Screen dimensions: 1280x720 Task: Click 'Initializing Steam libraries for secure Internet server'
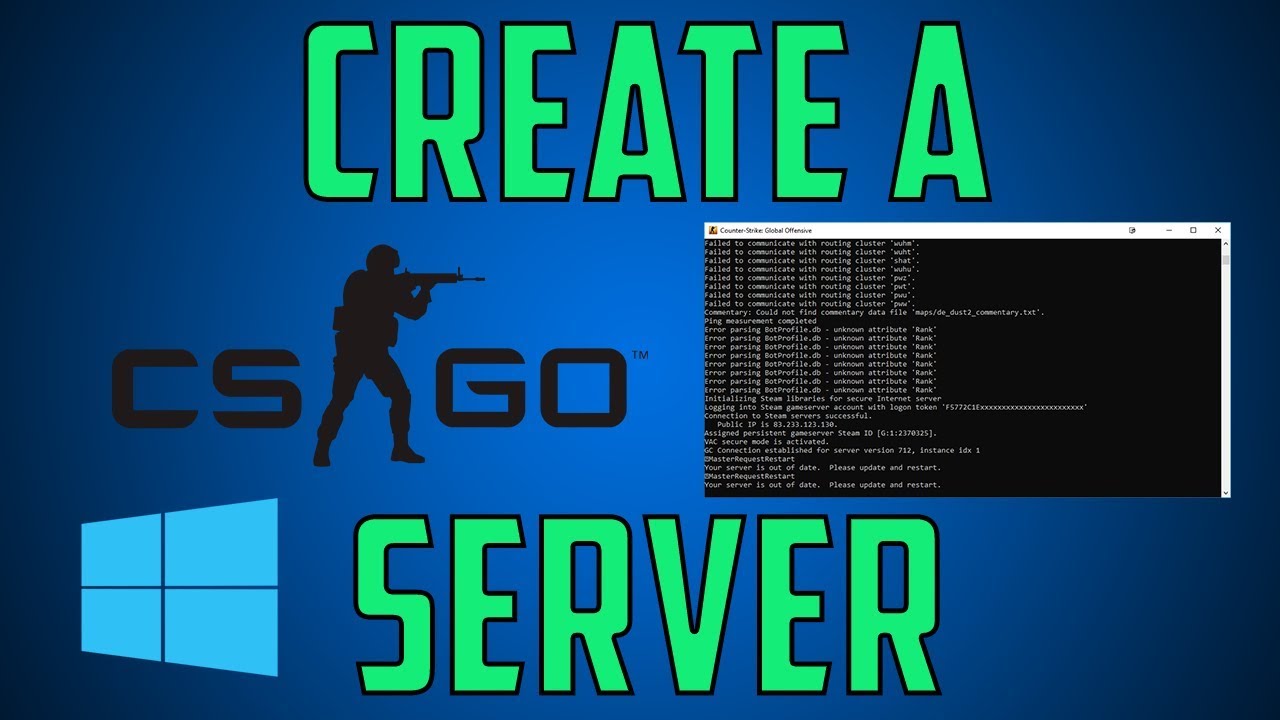823,399
